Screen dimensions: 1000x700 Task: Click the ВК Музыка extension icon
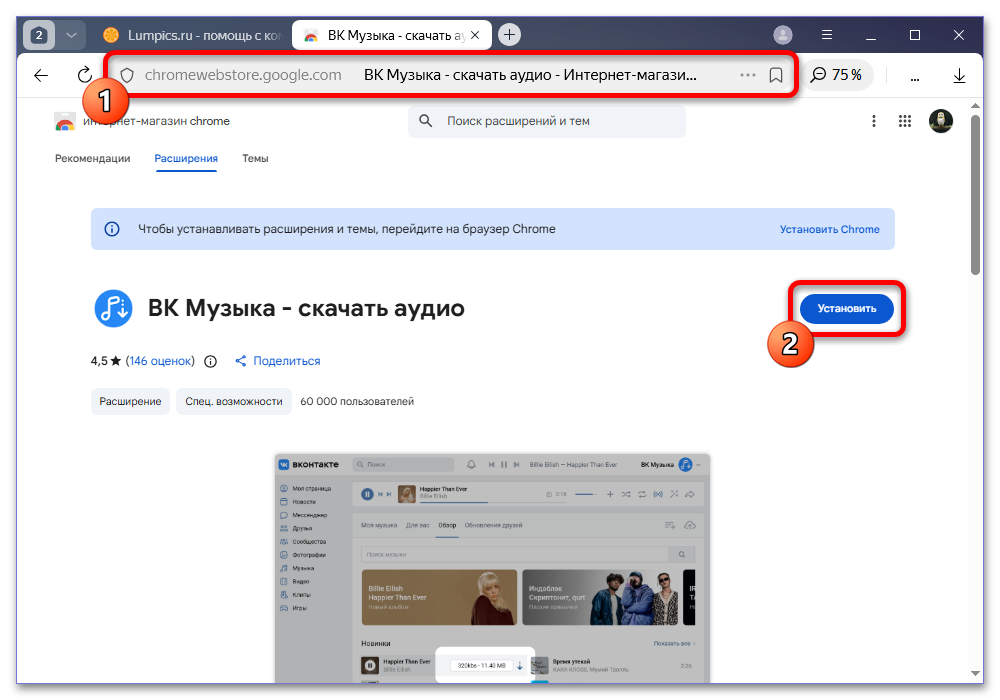tap(114, 309)
